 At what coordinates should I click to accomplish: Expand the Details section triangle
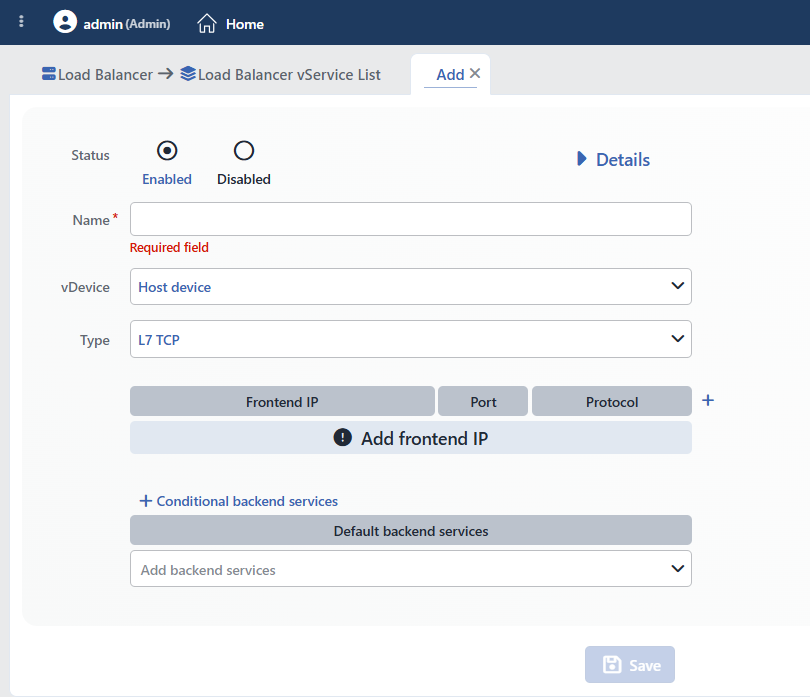(x=582, y=159)
